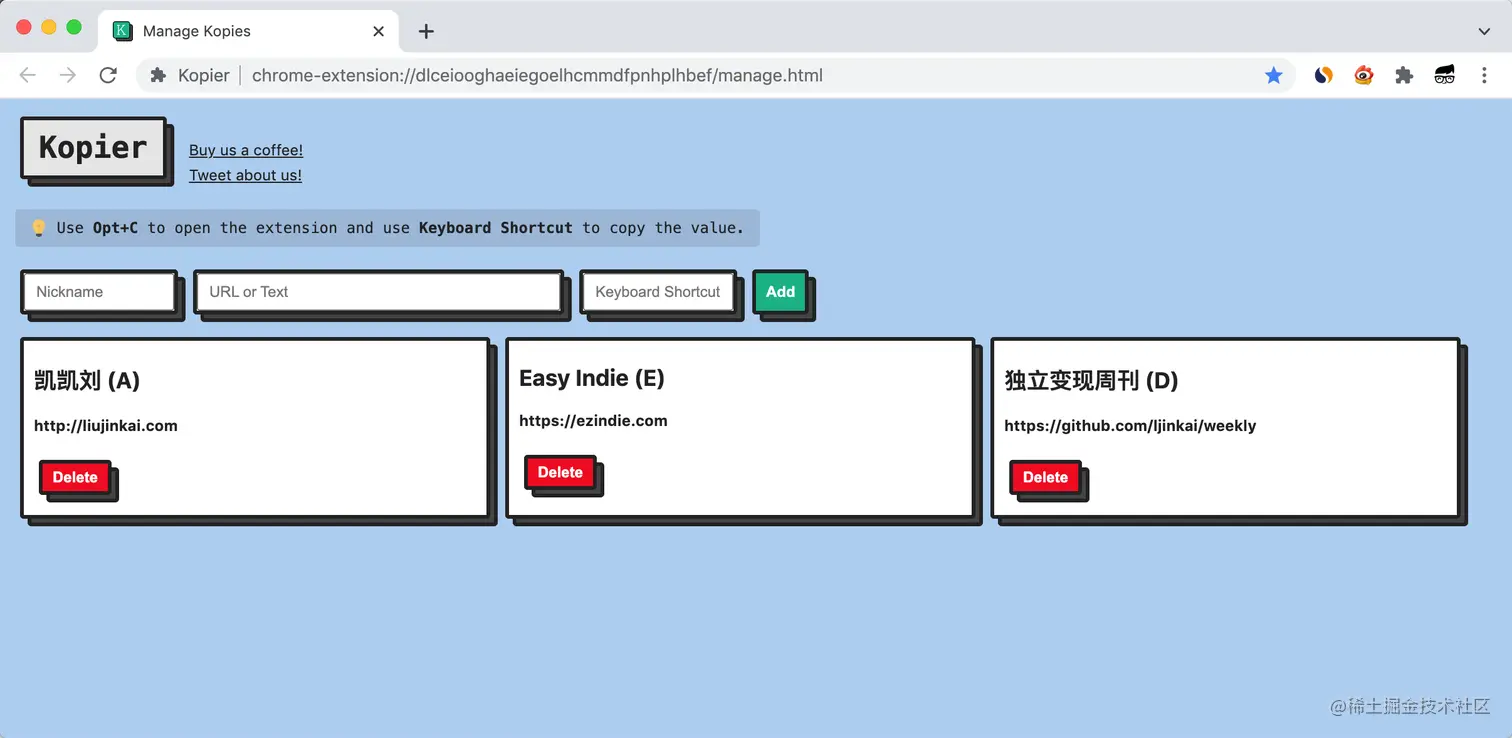Click the green macOS zoom window button

click(x=73, y=27)
